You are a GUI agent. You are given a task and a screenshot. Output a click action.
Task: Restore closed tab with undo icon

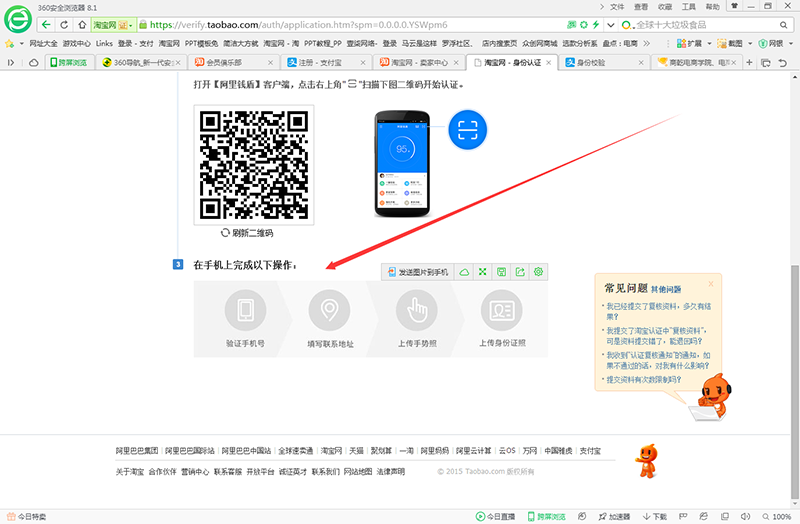(x=783, y=63)
